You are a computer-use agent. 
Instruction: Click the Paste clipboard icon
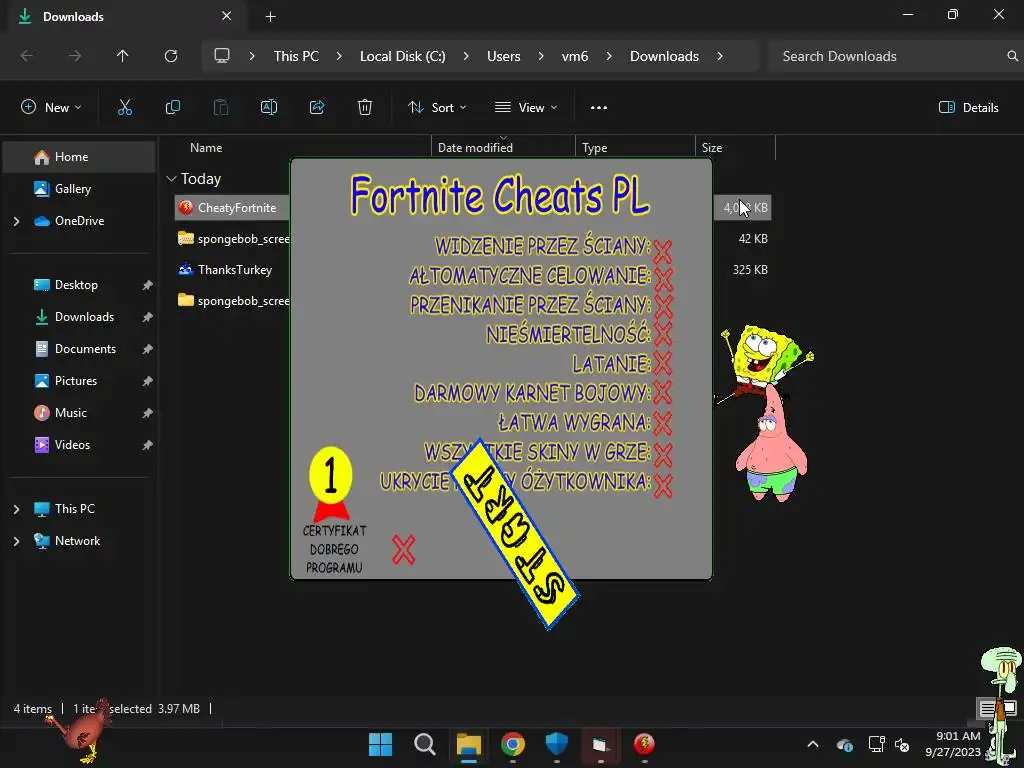[x=221, y=108]
